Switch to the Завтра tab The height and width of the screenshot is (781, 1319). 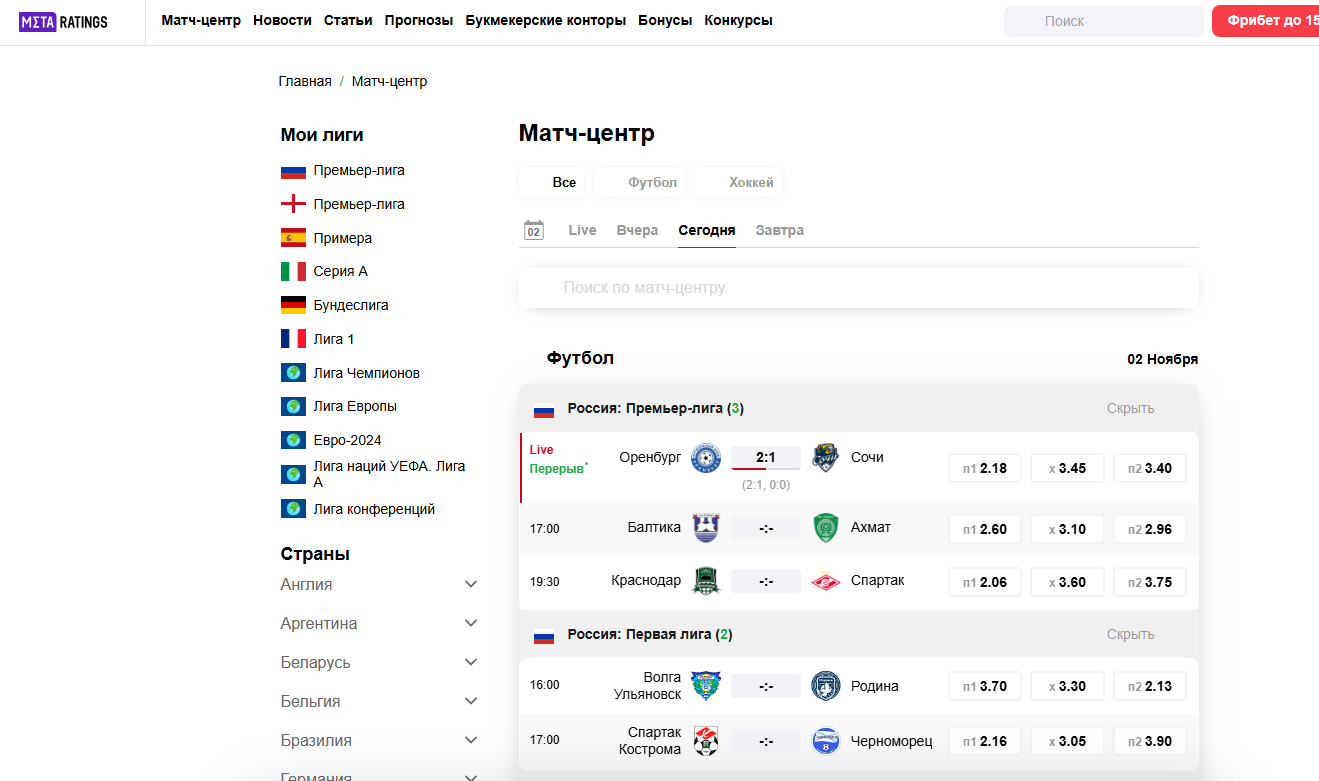(x=779, y=229)
